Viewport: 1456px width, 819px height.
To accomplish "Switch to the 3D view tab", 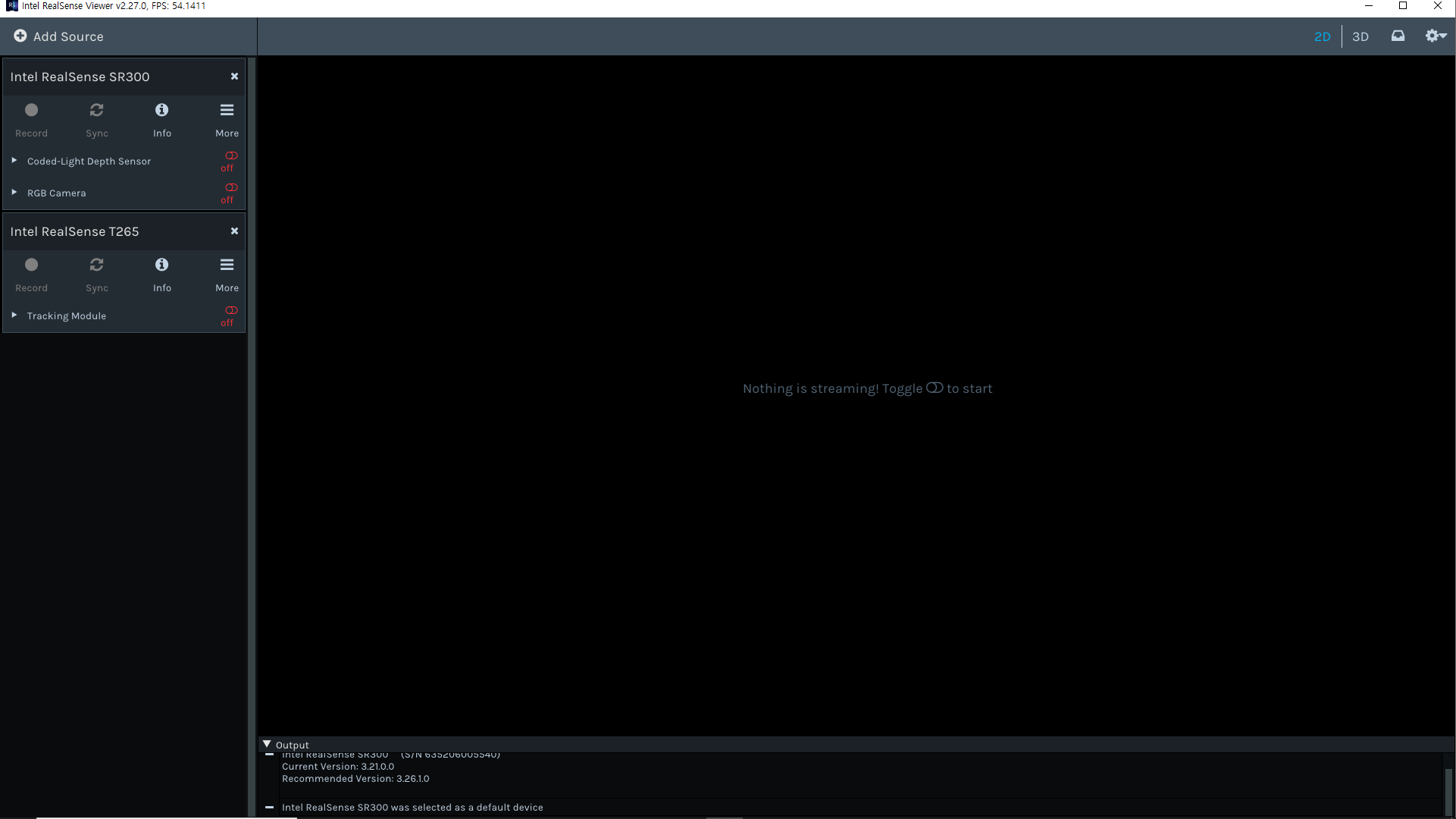I will point(1360,36).
